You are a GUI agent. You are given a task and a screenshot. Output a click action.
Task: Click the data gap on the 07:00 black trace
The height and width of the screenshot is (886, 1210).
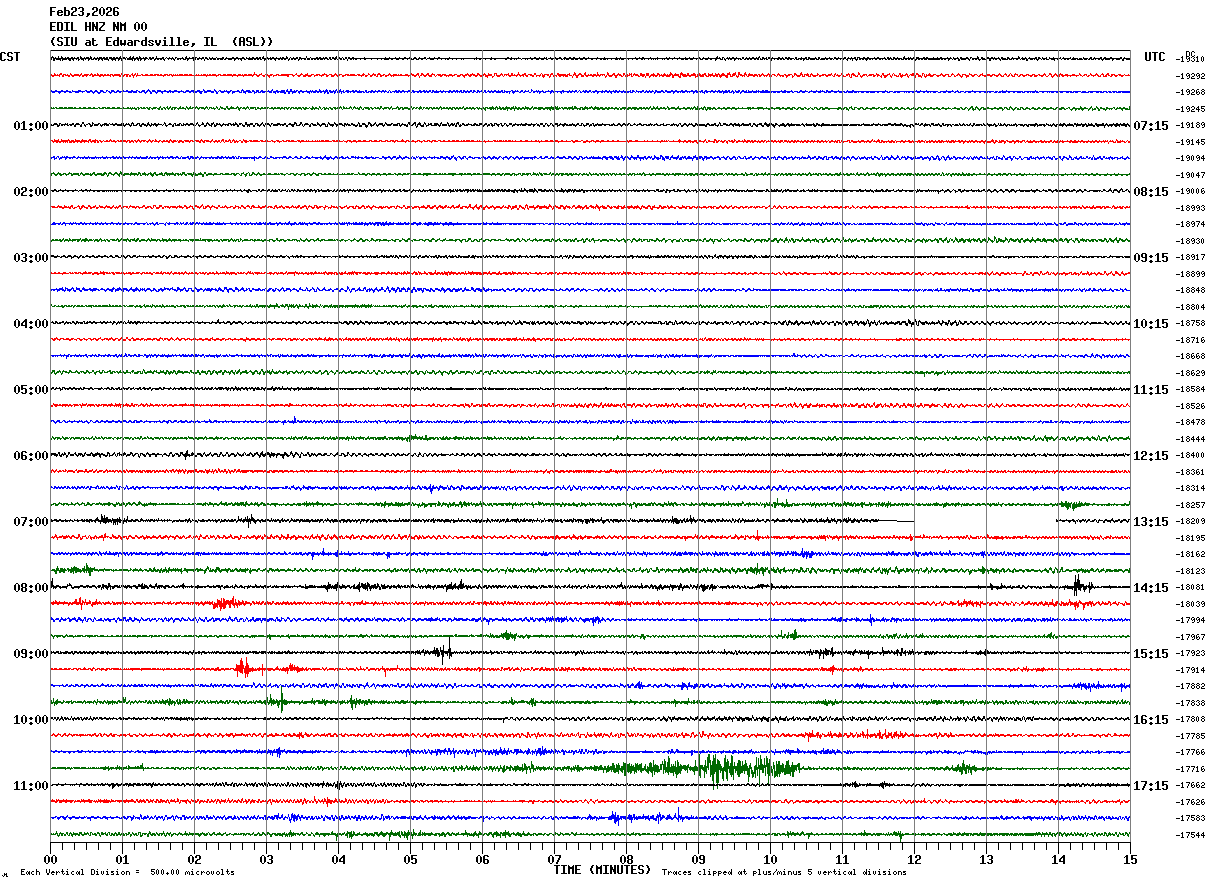985,521
